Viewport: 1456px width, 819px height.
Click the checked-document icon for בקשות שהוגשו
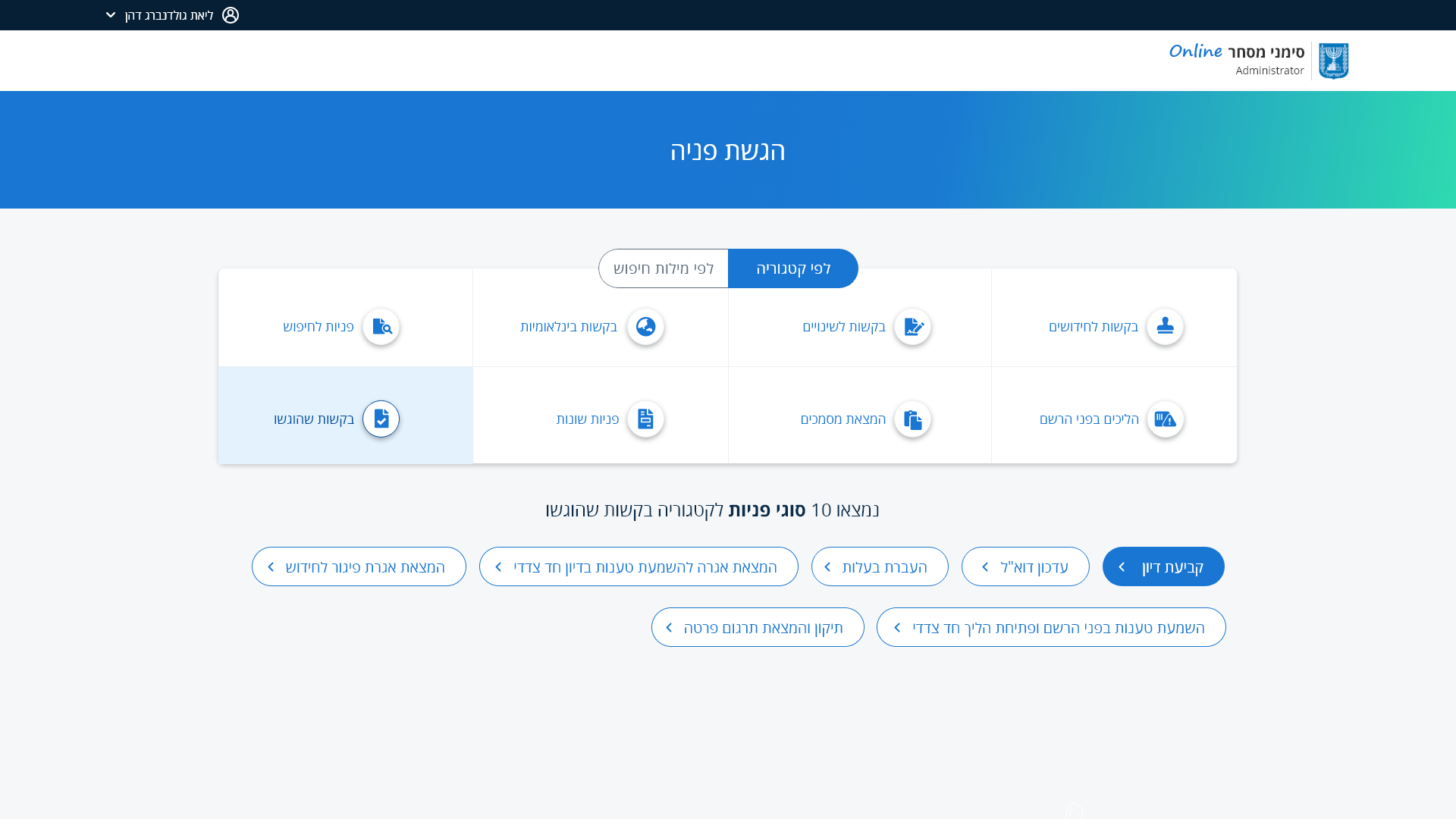381,419
